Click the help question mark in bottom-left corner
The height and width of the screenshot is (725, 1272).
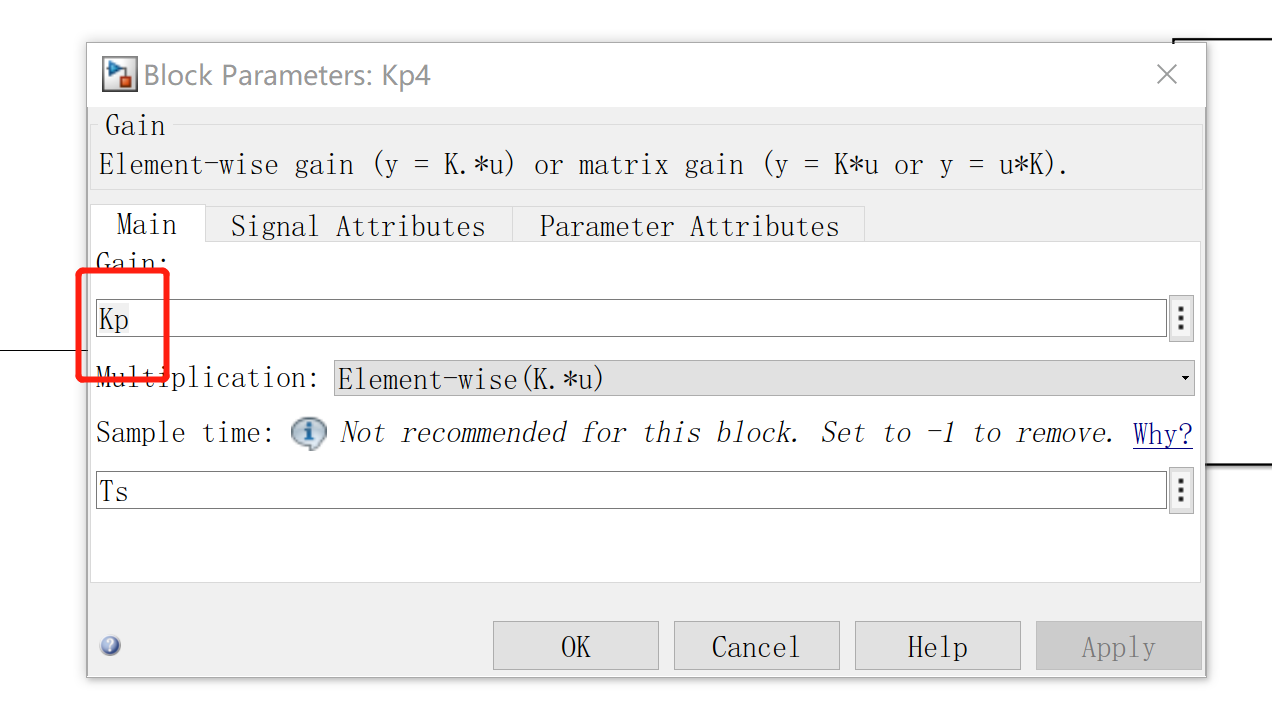pos(110,646)
